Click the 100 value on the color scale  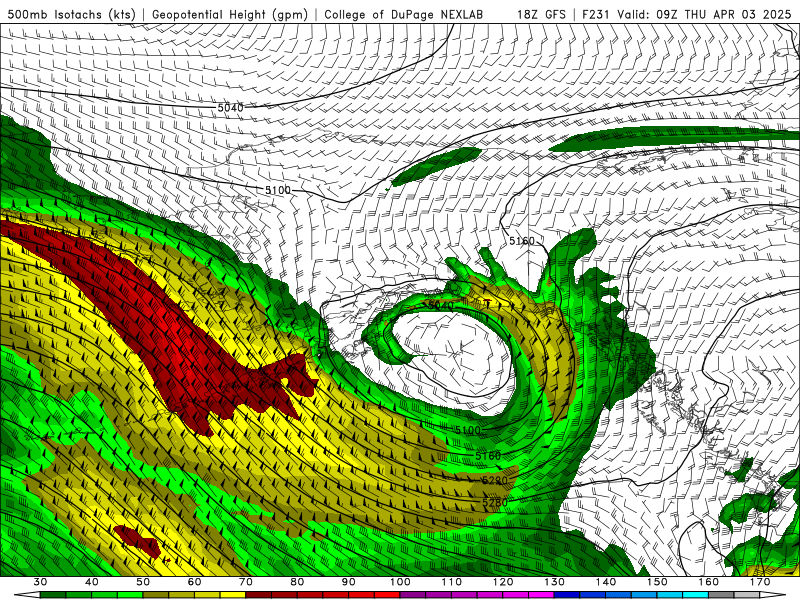tap(401, 582)
